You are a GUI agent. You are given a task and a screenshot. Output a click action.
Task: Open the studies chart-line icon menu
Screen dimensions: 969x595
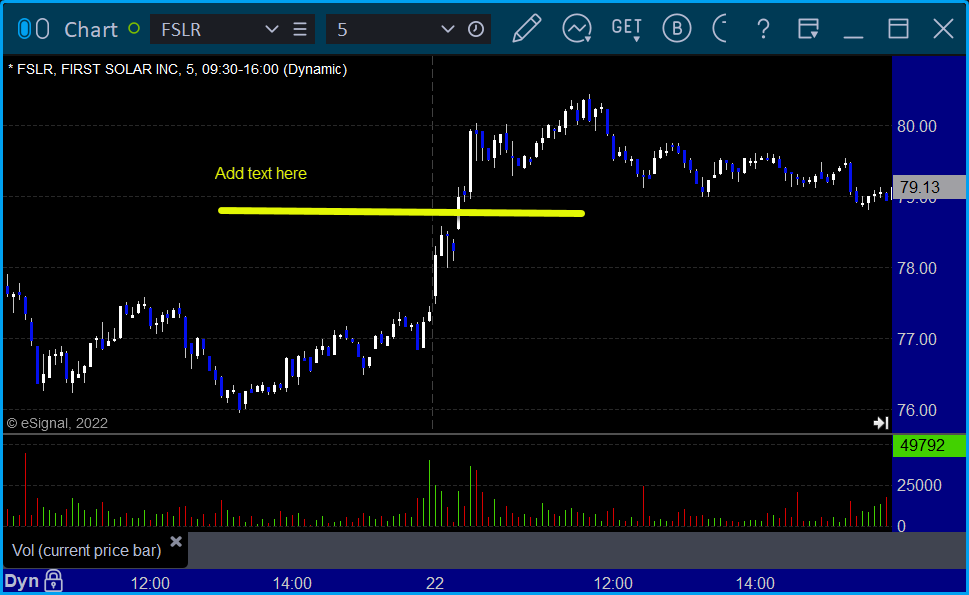pos(577,28)
